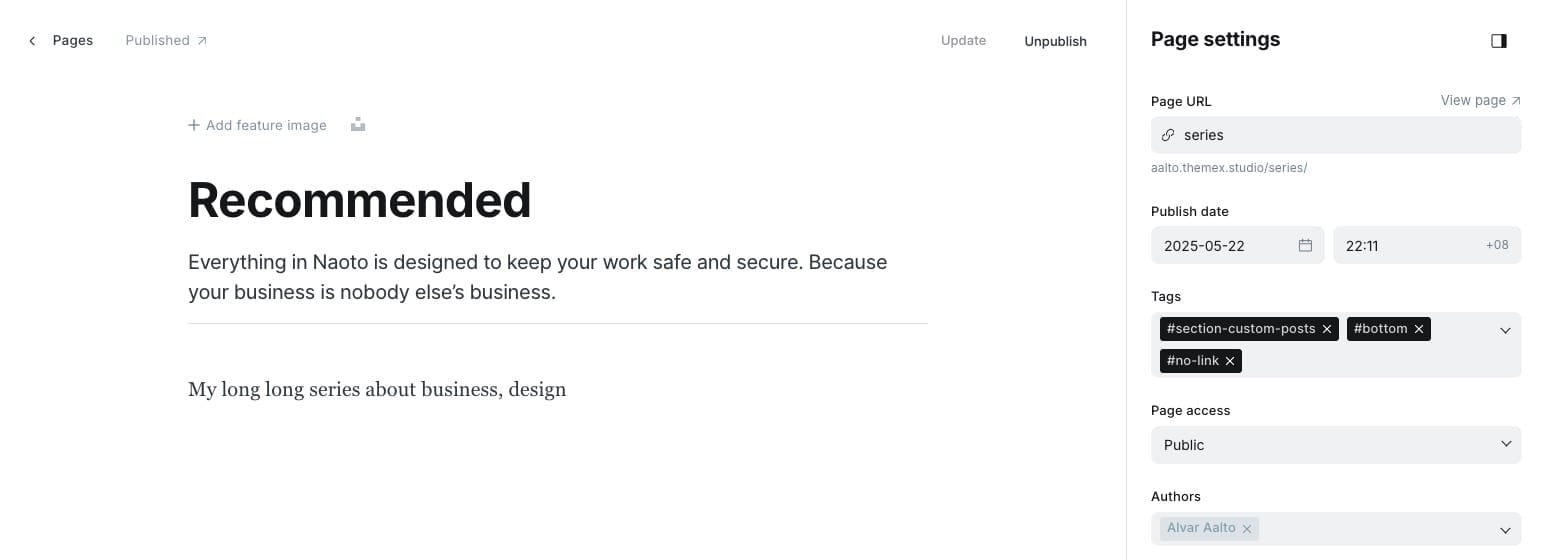This screenshot has height=560, width=1542.
Task: Click the link icon in Page URL field
Action: point(1168,135)
